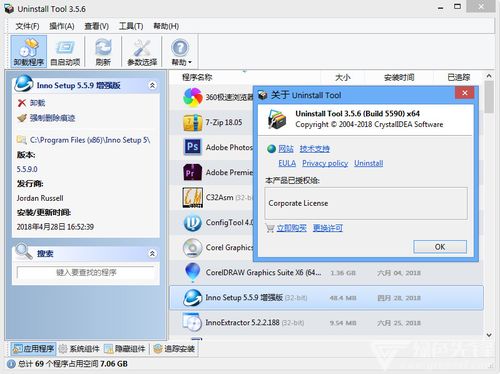500x374 pixels.
Task: Click the Inno Setup globe icon in details panel header
Action: [x=24, y=84]
